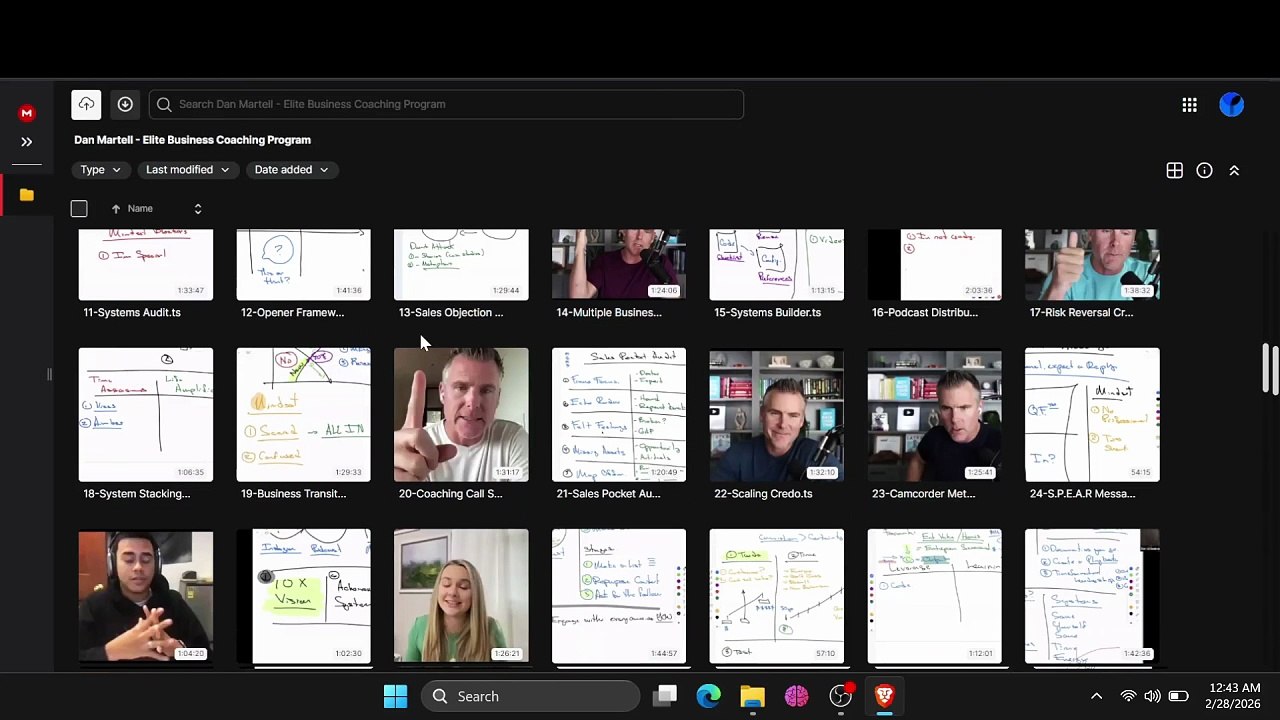Open the 19-Business Transit... video thumbnail
This screenshot has width=1280, height=720.
[303, 415]
